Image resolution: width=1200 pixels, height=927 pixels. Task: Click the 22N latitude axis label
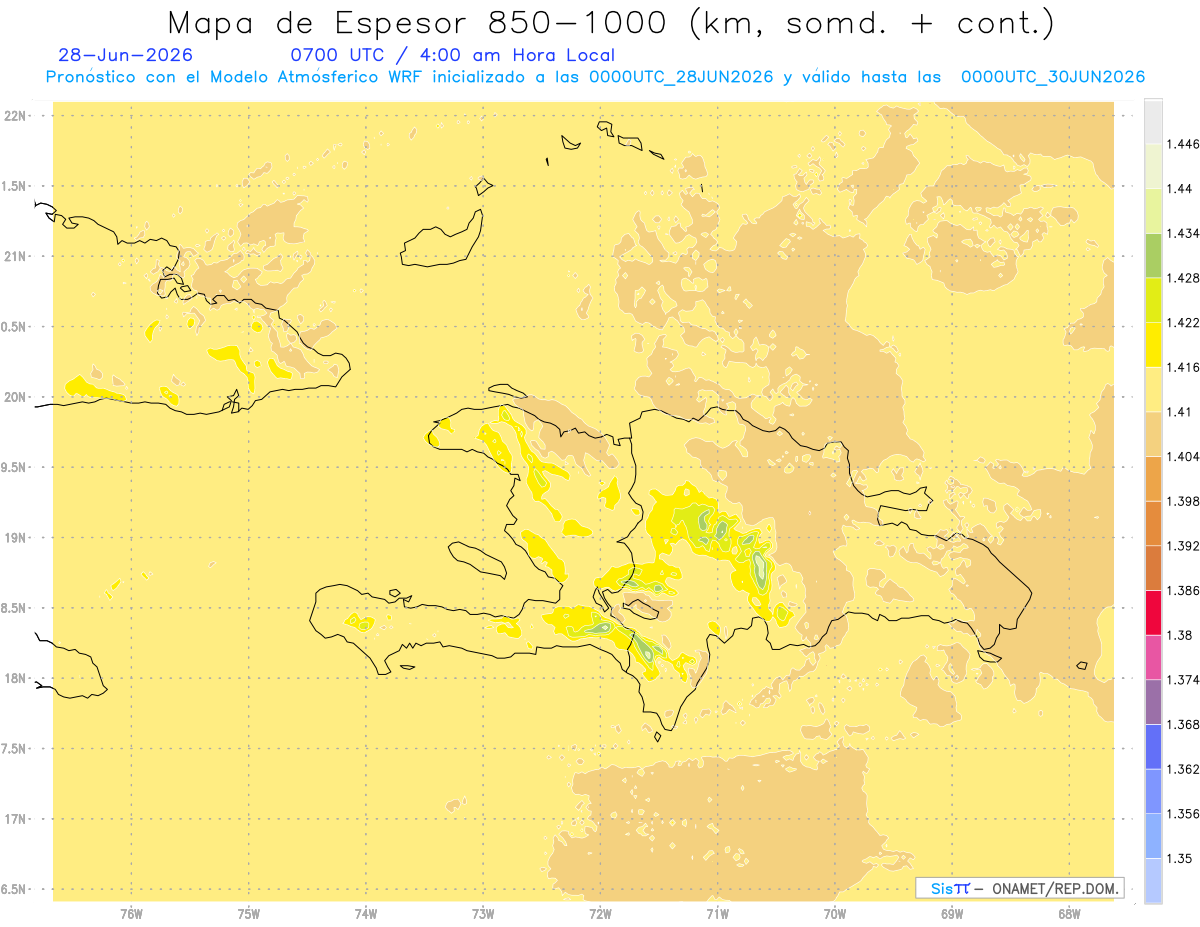click(x=15, y=115)
